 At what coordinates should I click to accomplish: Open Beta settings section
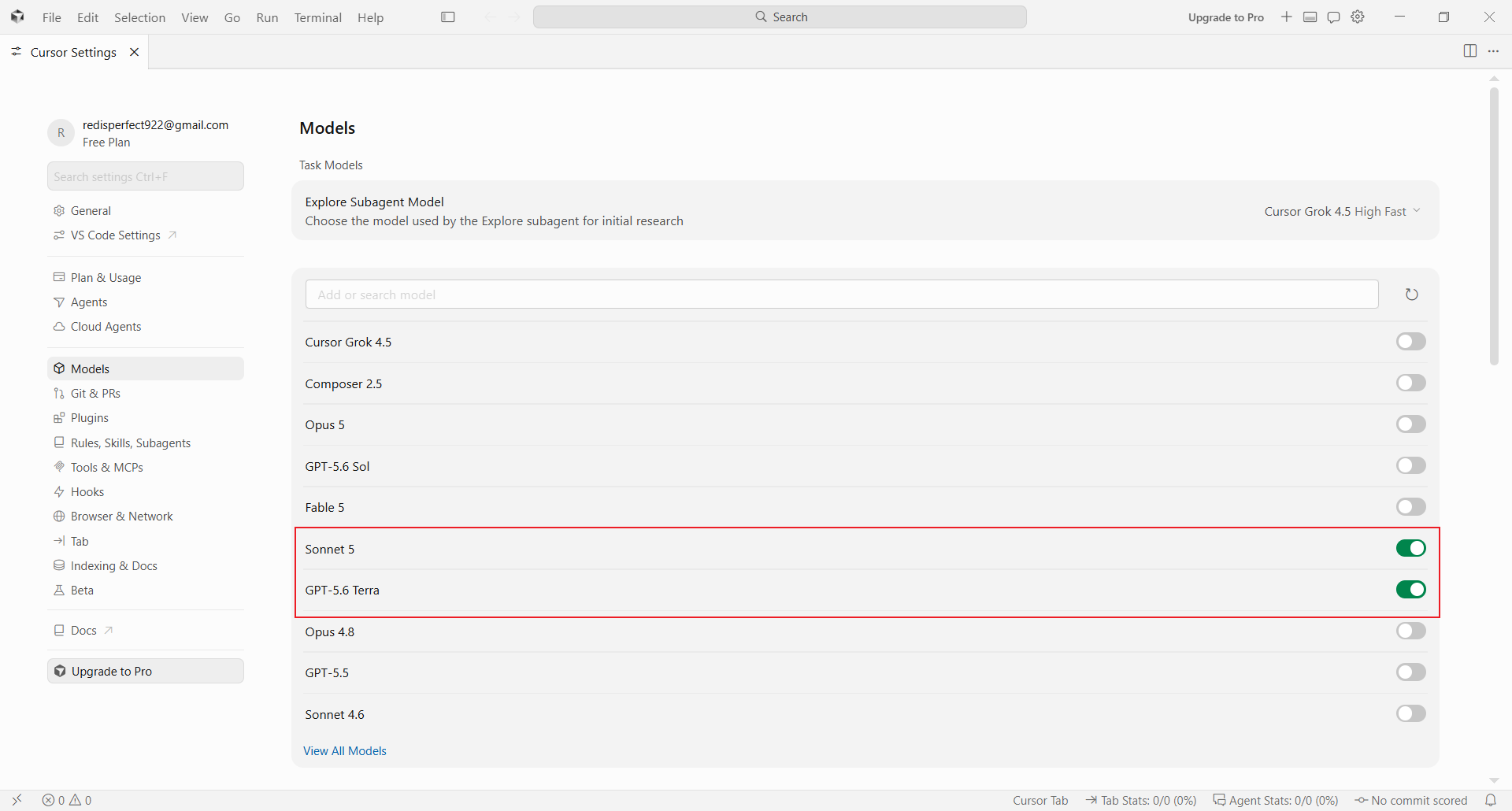(x=146, y=591)
